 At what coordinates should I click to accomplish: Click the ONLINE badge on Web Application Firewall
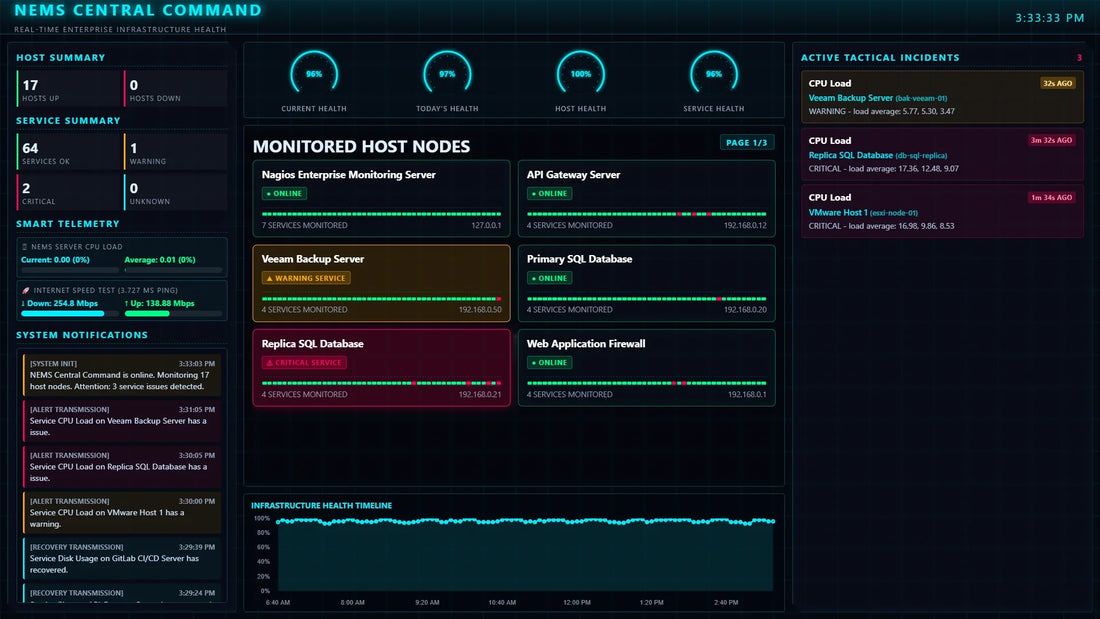coord(549,363)
